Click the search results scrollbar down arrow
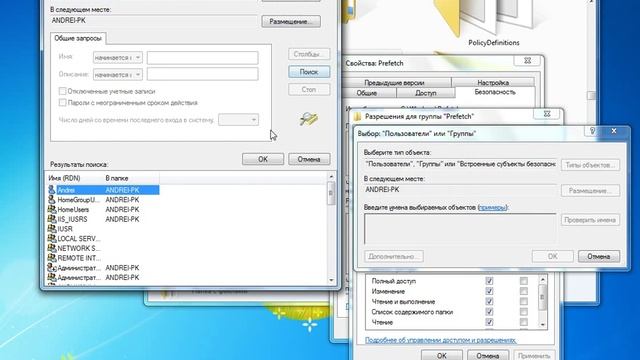Viewport: 640px width, 360px height. [x=331, y=280]
